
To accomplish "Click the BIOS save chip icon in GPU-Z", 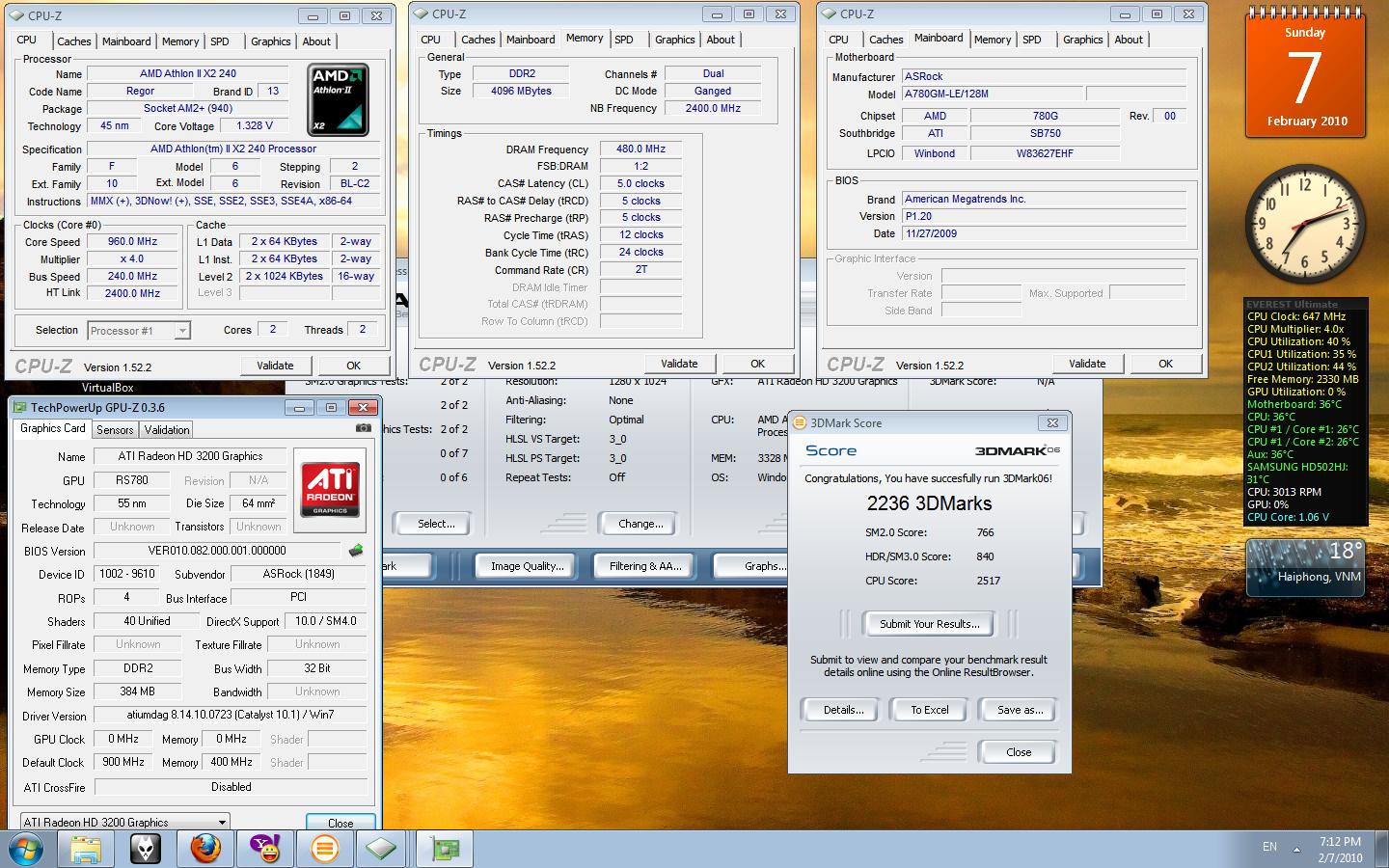I will [356, 551].
